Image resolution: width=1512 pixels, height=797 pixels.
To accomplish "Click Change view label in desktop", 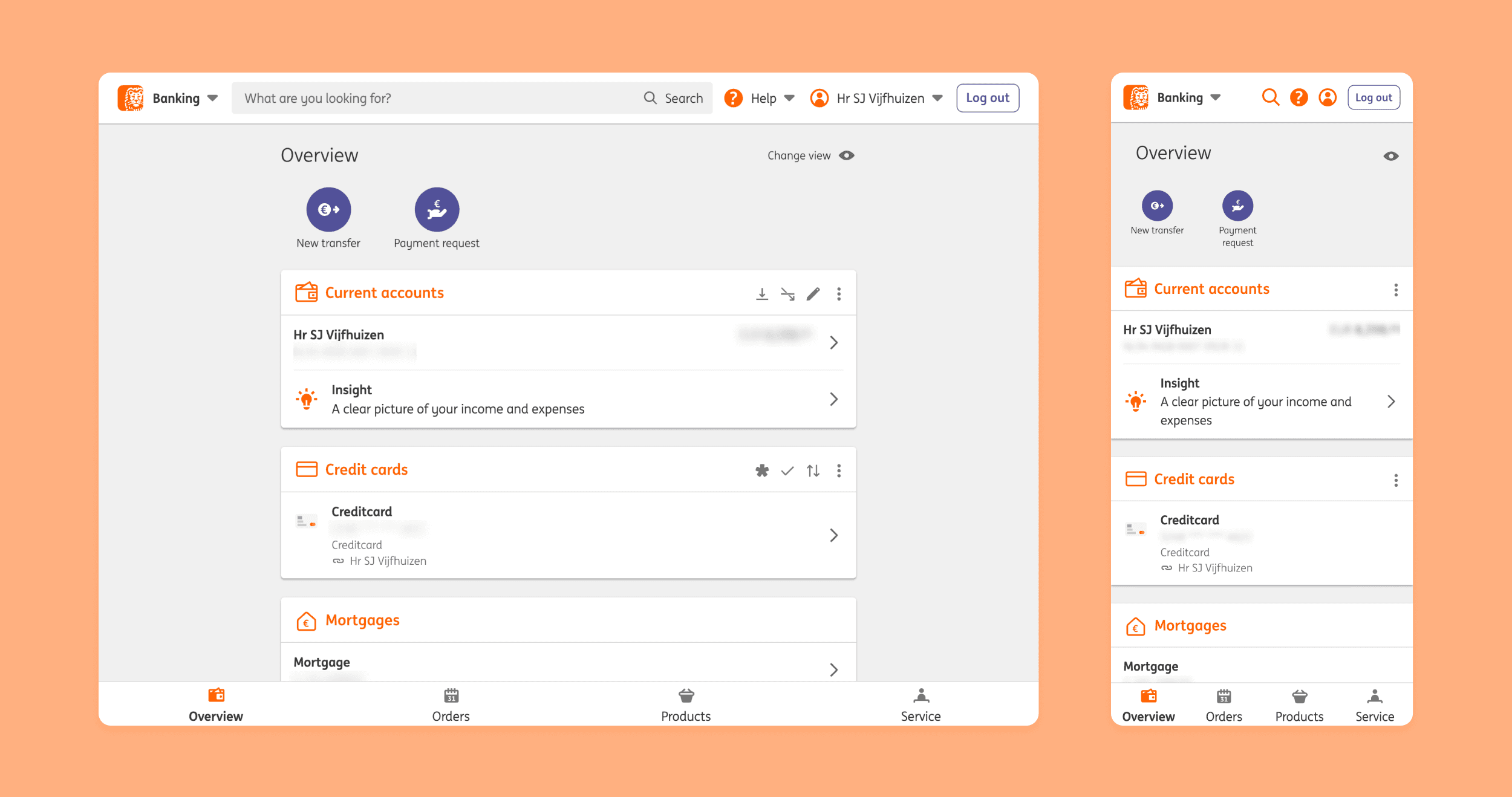I will pyautogui.click(x=799, y=155).
